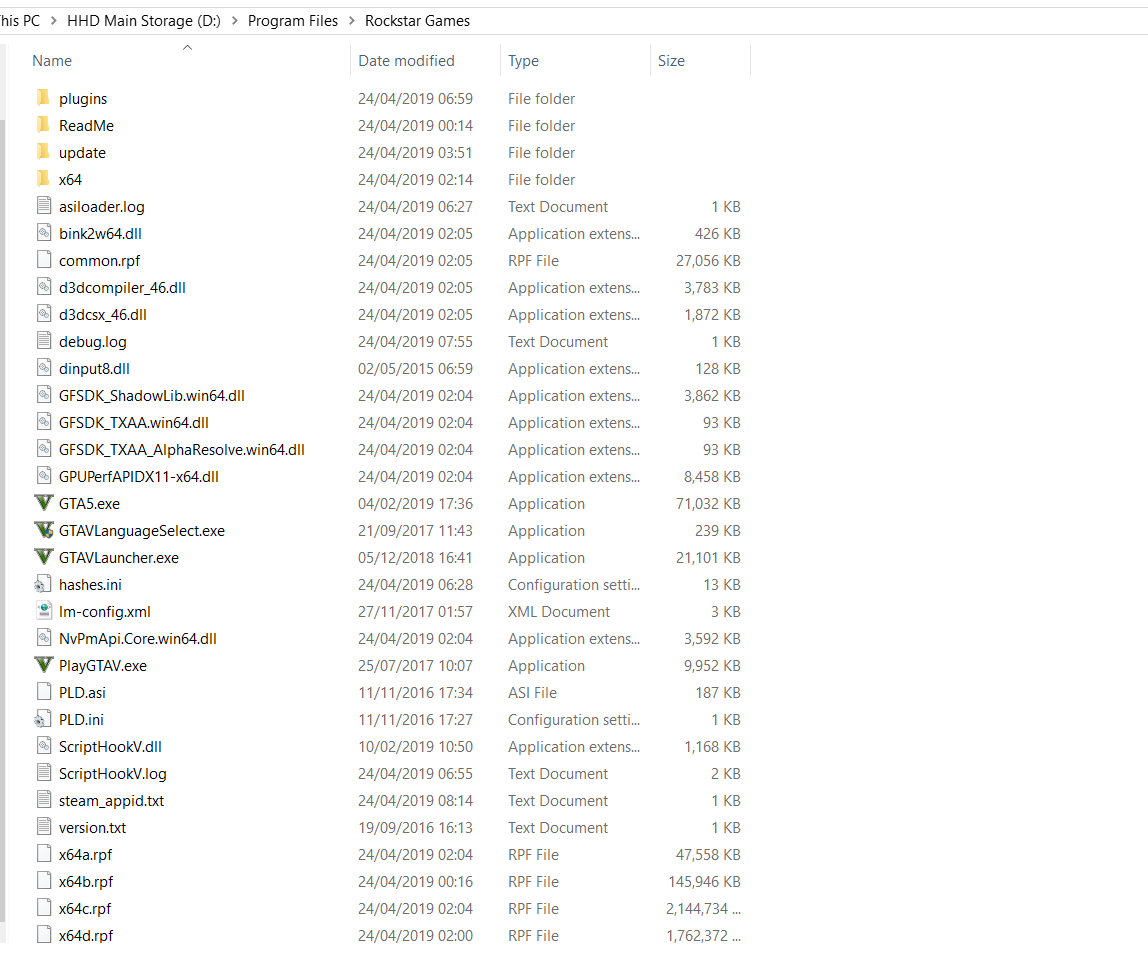
Task: Click the version.txt file icon
Action: click(x=44, y=828)
